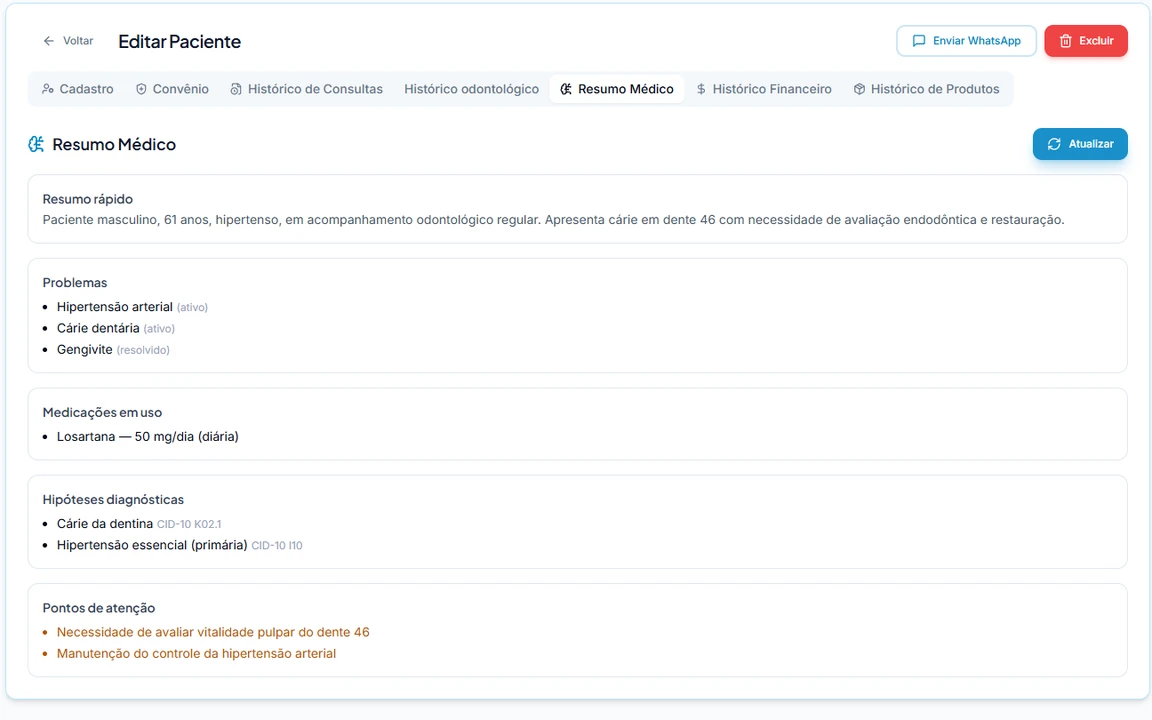1152x720 pixels.
Task: Click the Problemas section label
Action: (x=75, y=283)
